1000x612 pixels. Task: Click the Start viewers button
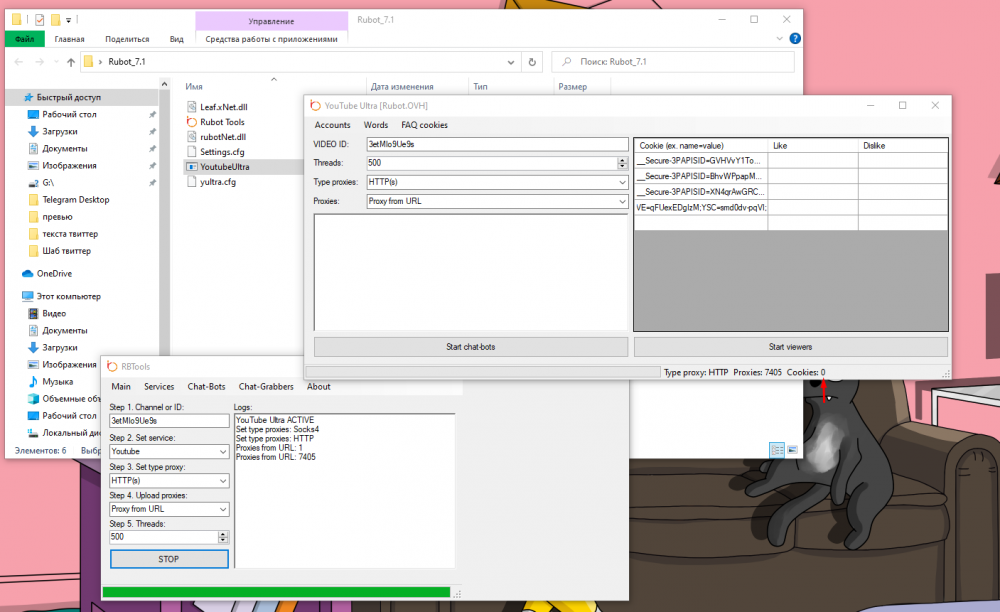point(790,347)
